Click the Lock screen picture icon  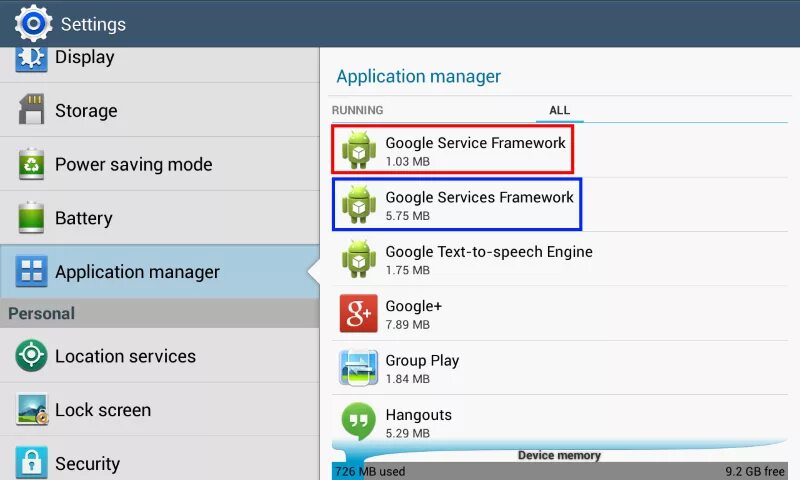(x=32, y=409)
